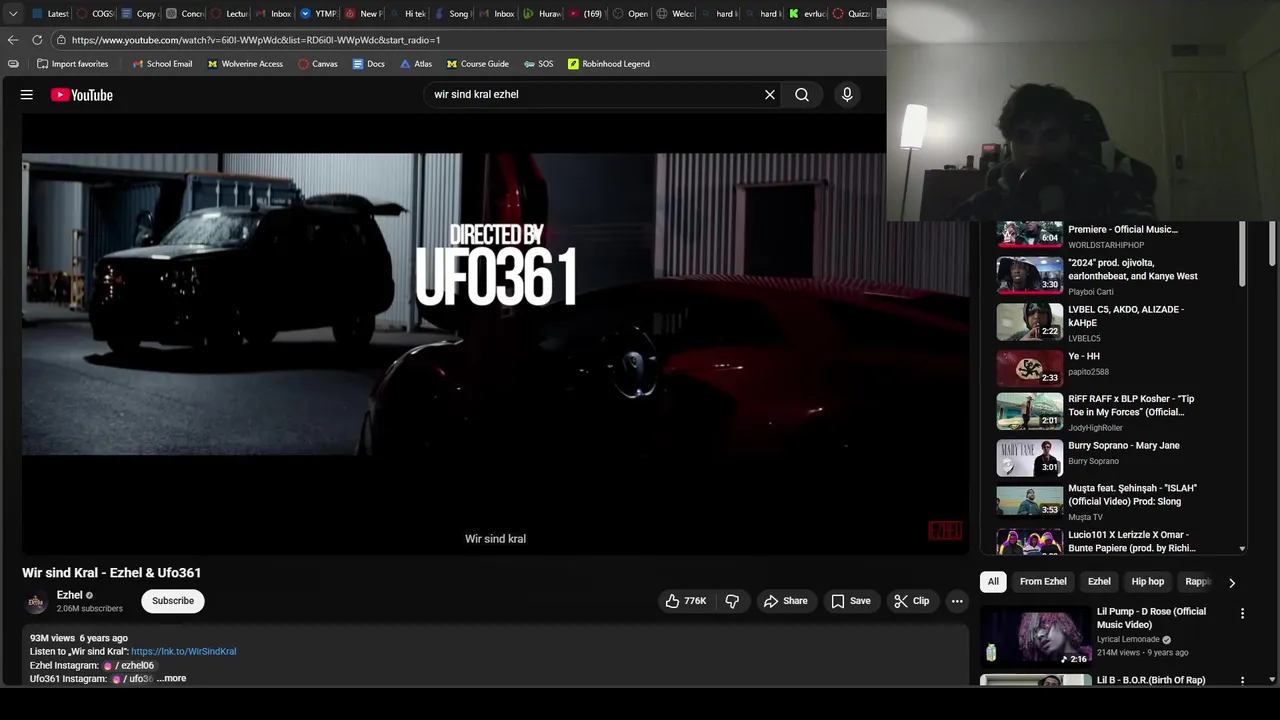Click the playlist panel scroll-down arrow
Screen dimensions: 1280x720
tap(1242, 549)
